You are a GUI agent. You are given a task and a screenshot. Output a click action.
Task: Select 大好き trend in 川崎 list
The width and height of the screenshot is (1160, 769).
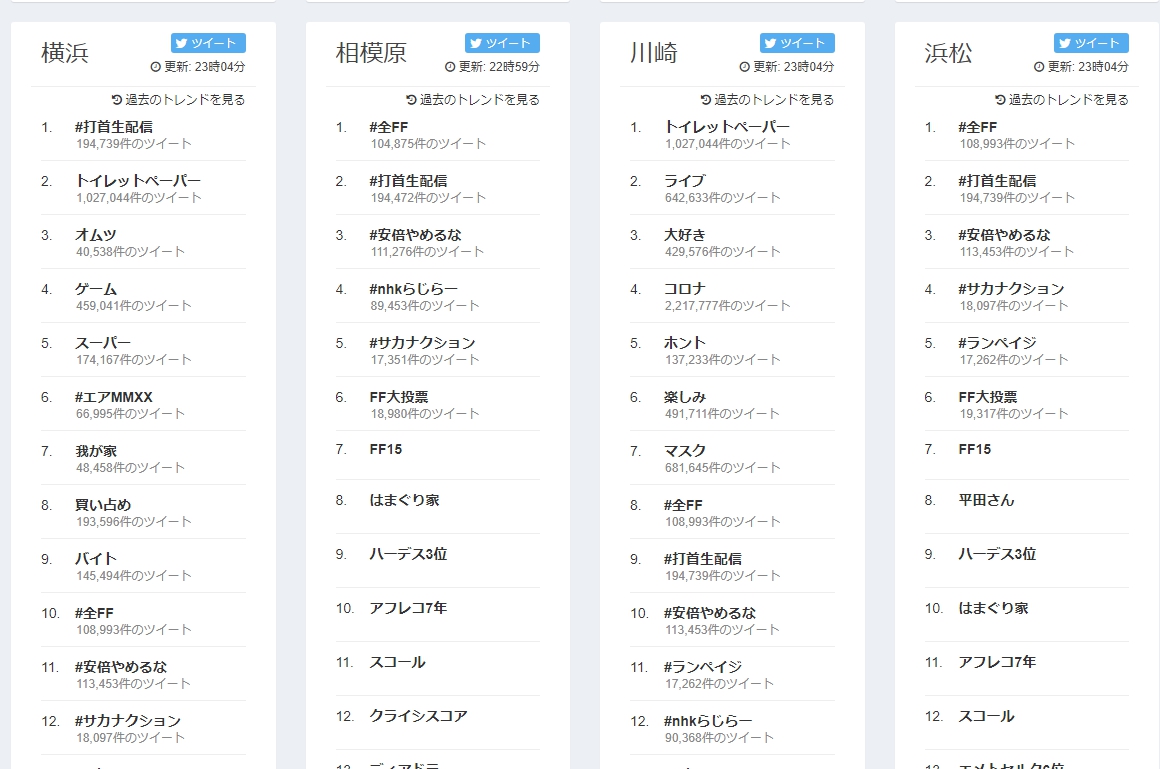point(684,235)
